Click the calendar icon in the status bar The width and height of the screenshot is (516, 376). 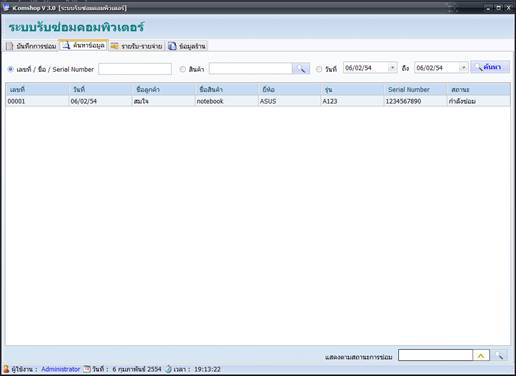coord(87,369)
